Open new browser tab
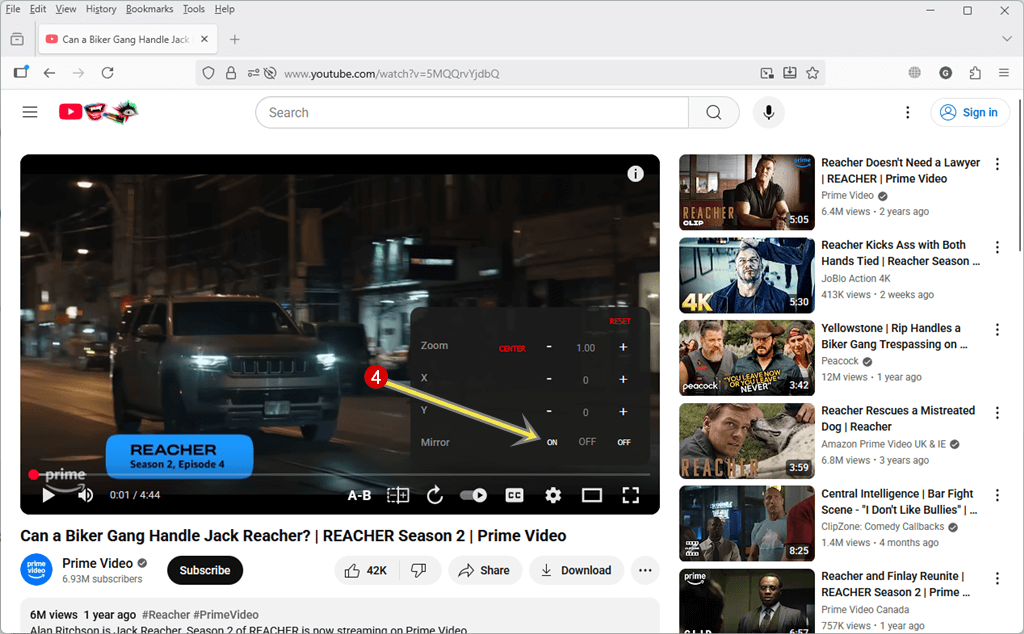Viewport: 1024px width, 634px height. 234,39
